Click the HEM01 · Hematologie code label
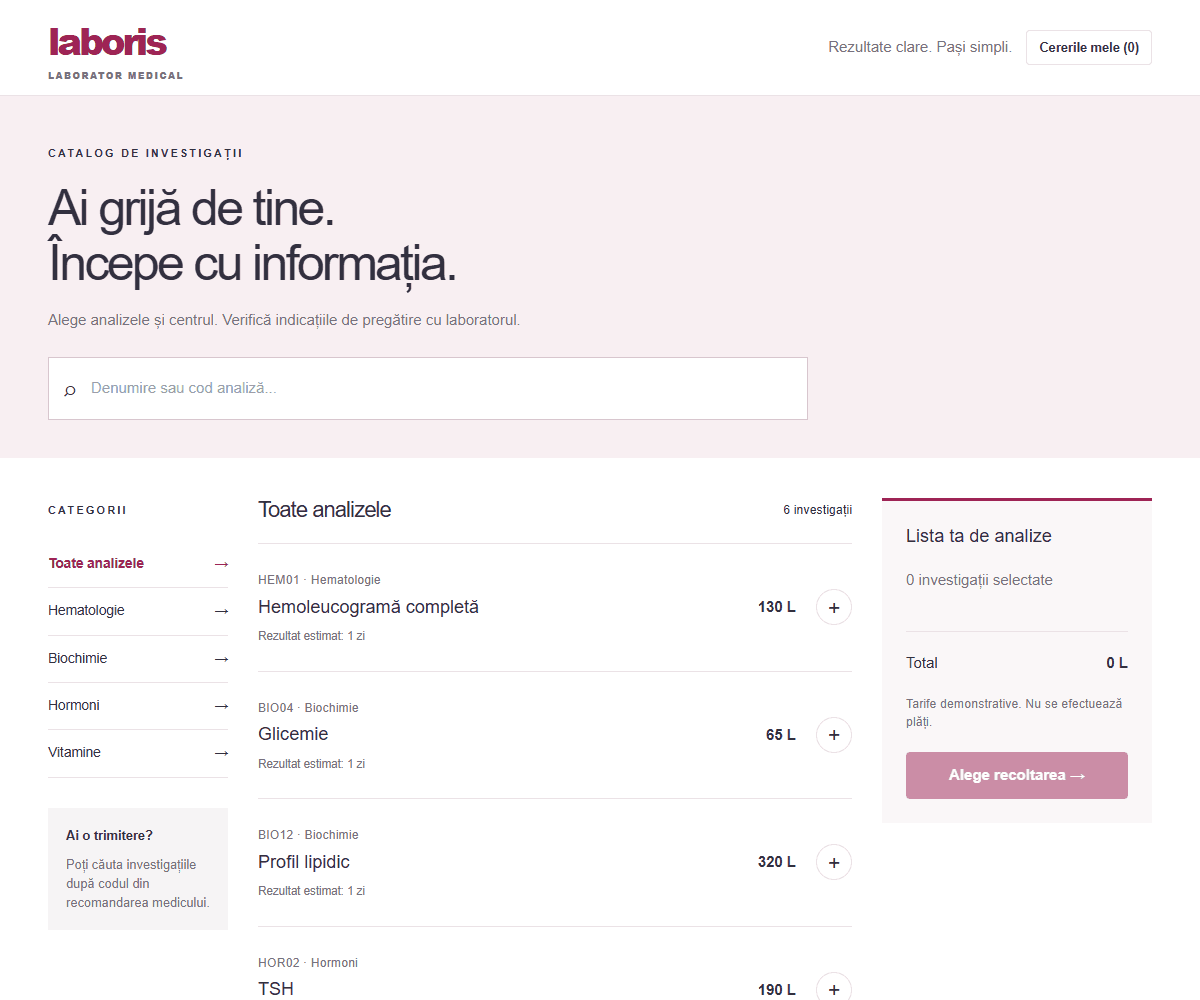The height and width of the screenshot is (1000, 1200). click(x=319, y=580)
